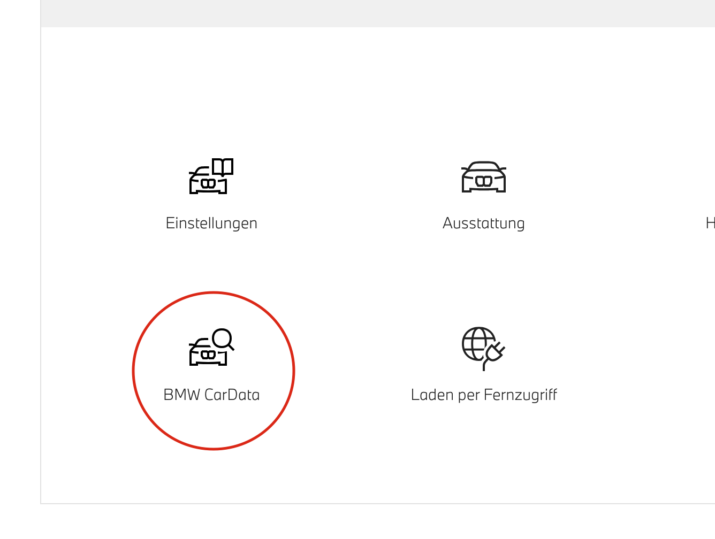Click the word "Fernzugriff" in the charging label
The height and width of the screenshot is (539, 715).
click(x=520, y=395)
